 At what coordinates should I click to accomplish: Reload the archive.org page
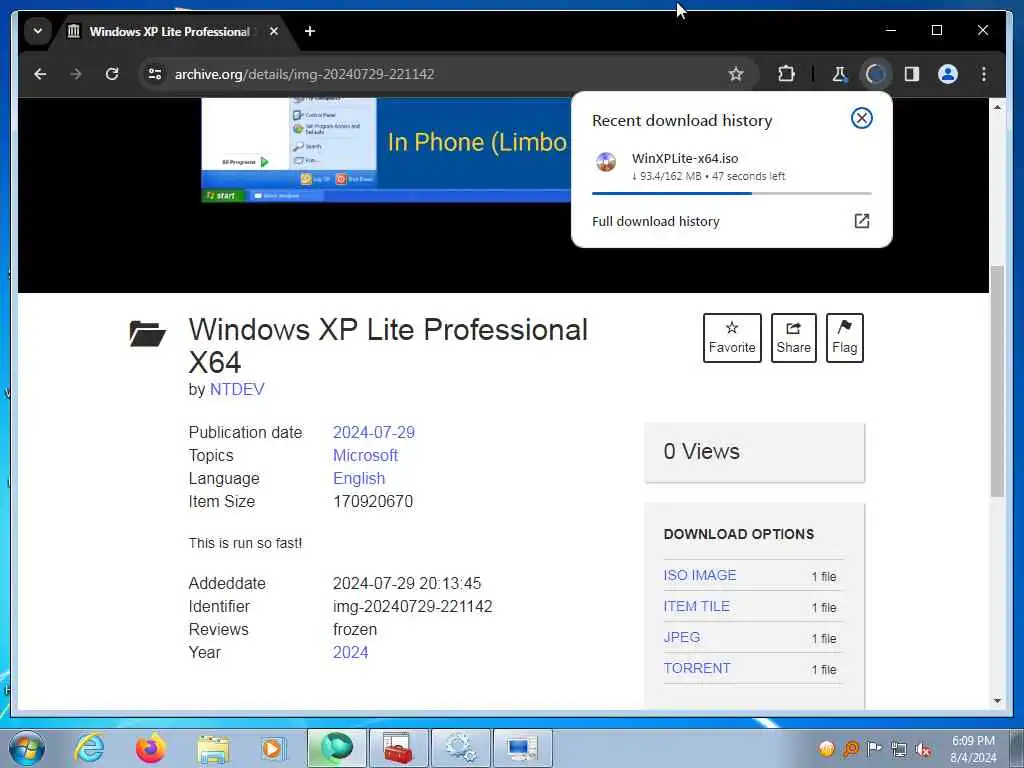tap(112, 74)
